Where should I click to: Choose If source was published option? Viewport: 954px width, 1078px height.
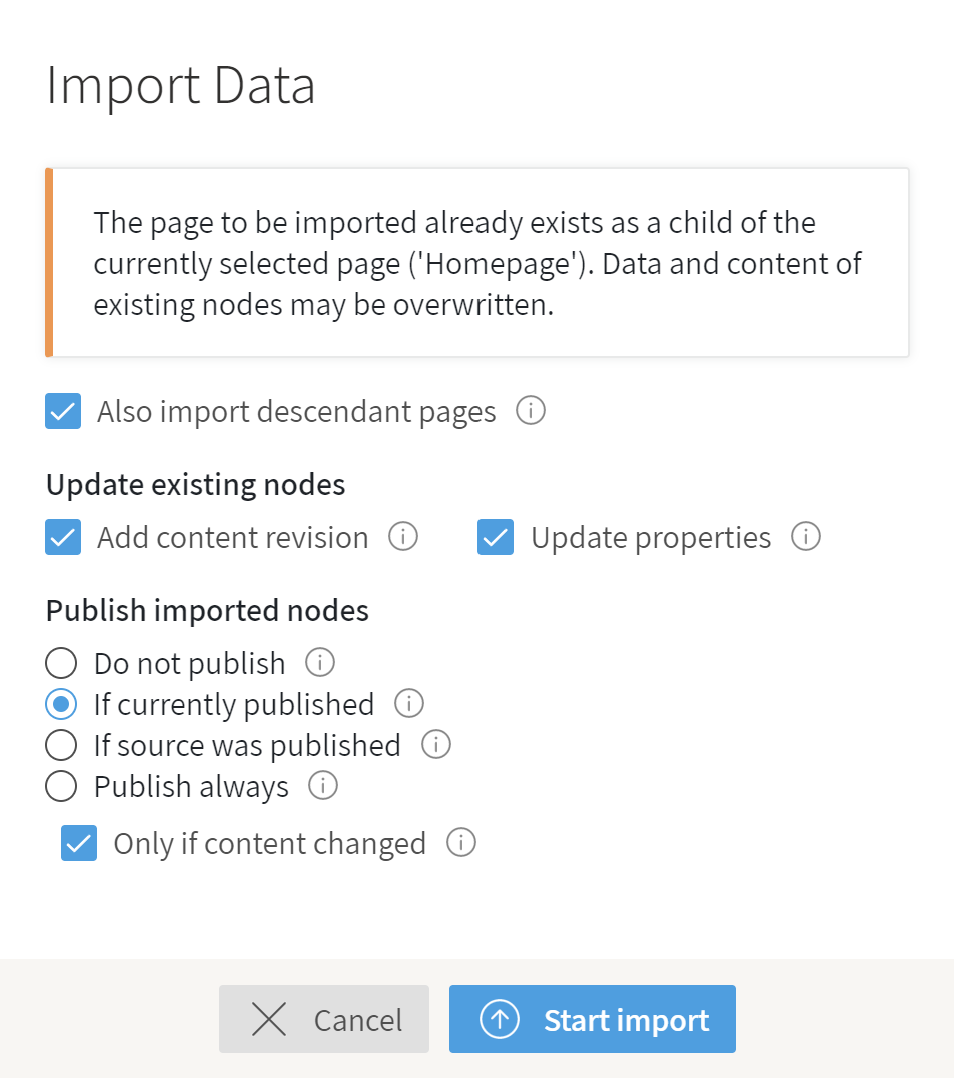61,745
